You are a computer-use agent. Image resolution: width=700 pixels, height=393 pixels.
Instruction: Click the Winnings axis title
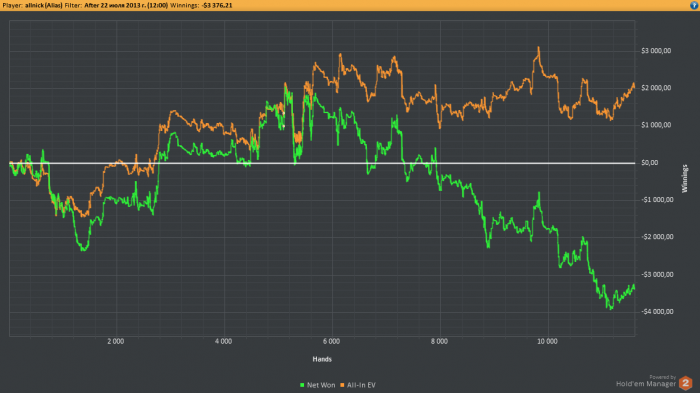point(685,179)
